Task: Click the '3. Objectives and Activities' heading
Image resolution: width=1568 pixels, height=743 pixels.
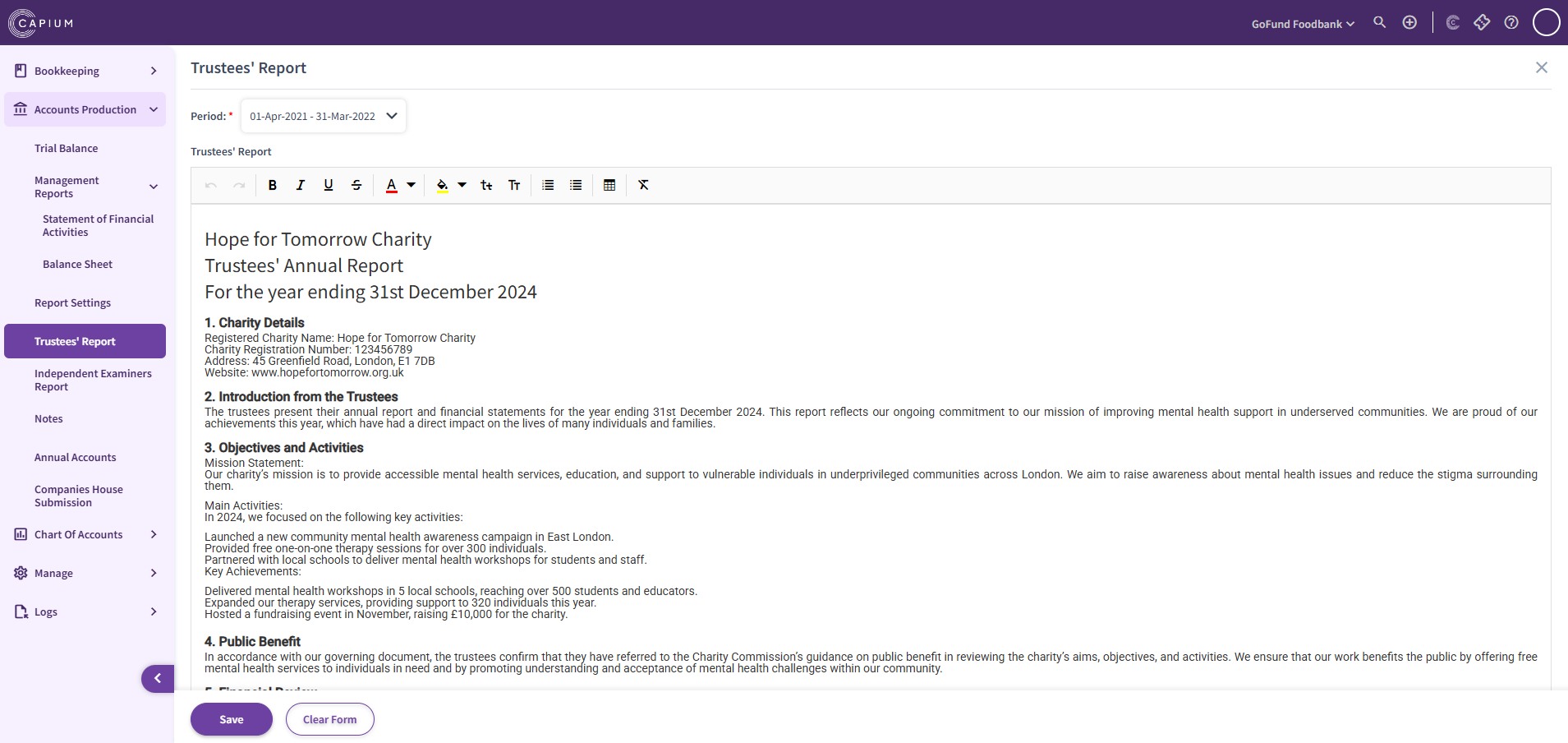Action: 284,448
